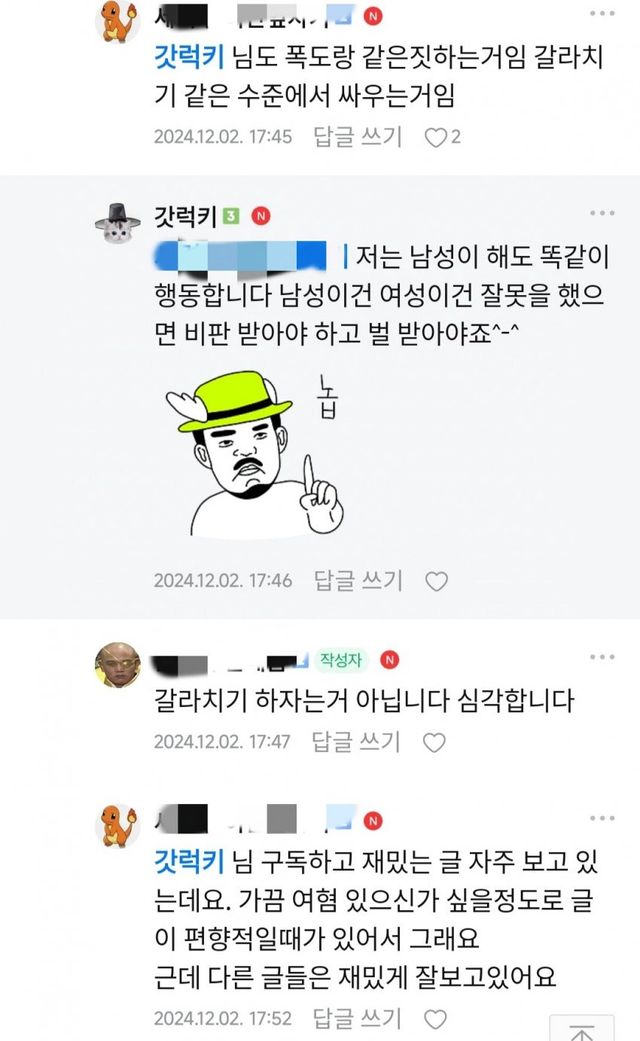The height and width of the screenshot is (1041, 640).
Task: Click 답글 쓰기 under the 17:47 comment
Action: pyautogui.click(x=356, y=742)
